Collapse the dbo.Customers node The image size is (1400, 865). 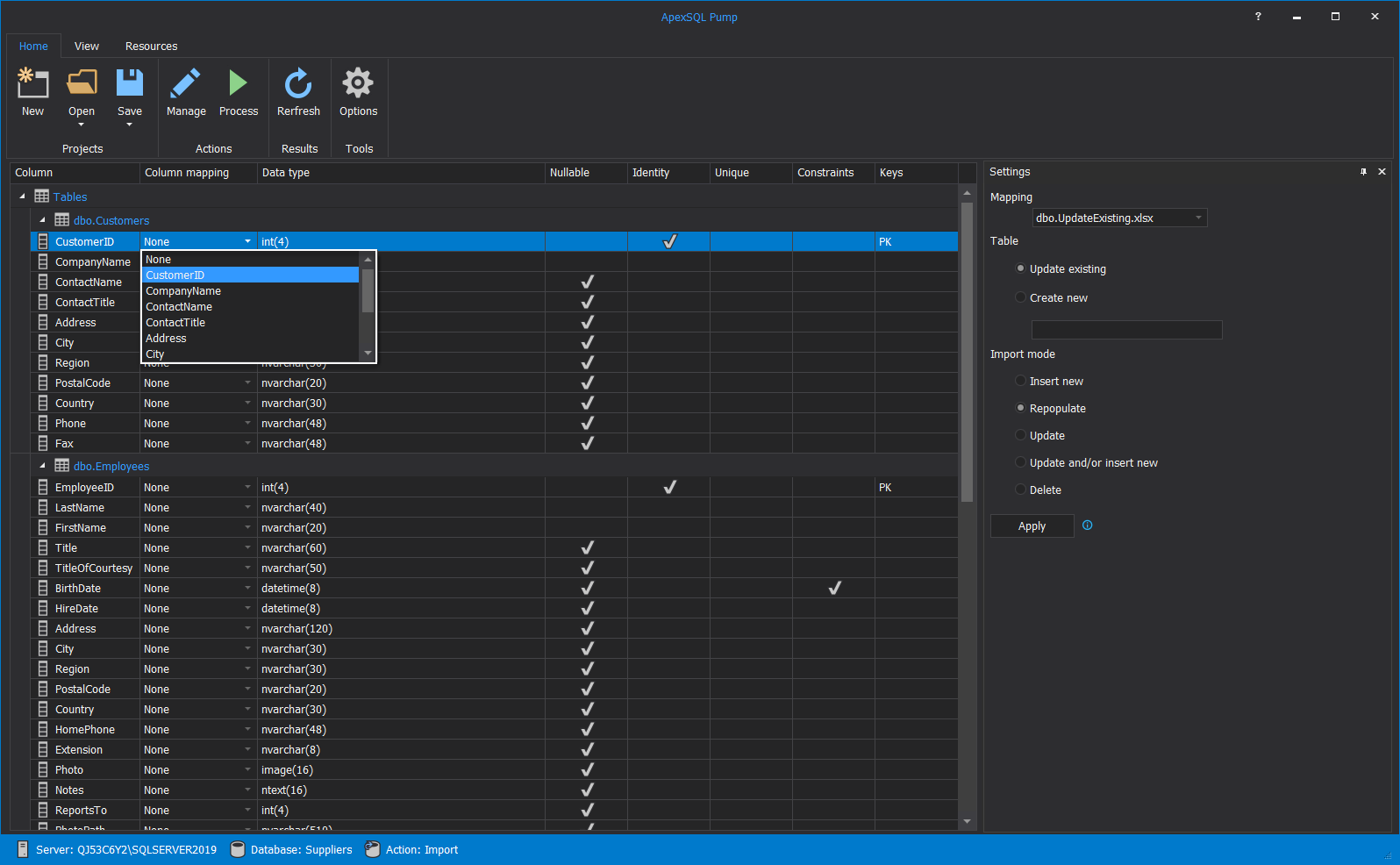click(x=42, y=220)
